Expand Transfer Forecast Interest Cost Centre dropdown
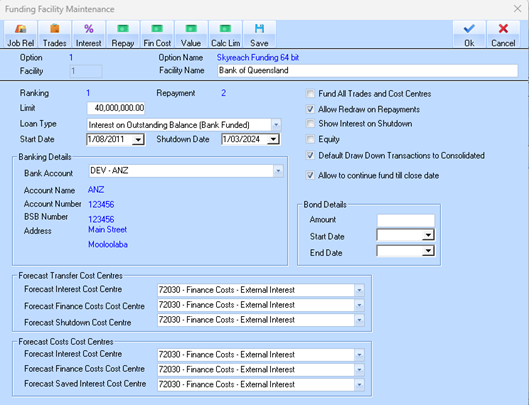529x405 pixels. tap(359, 290)
